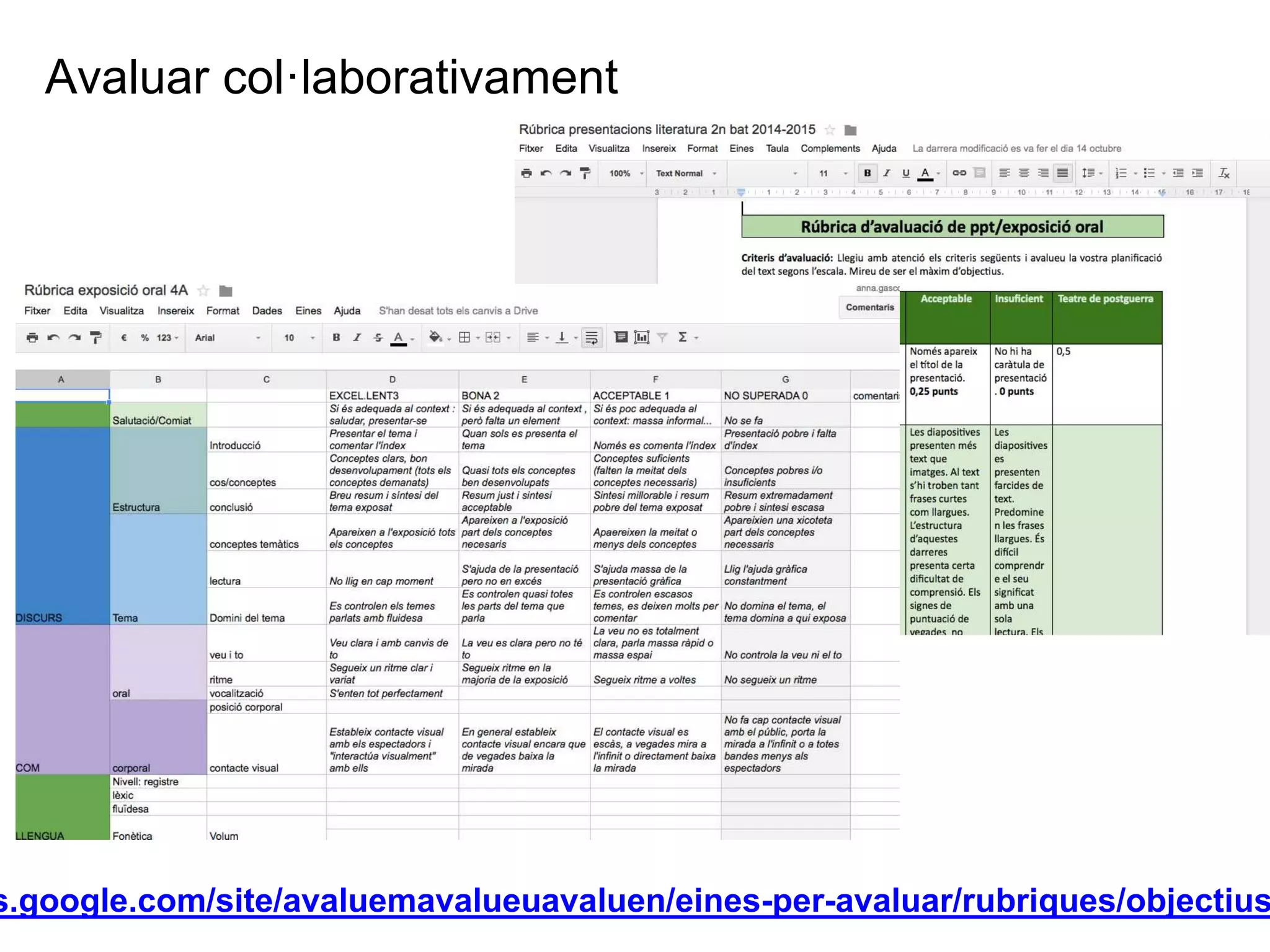The width and height of the screenshot is (1270, 952).
Task: Toggle bold in the spreadsheet toolbar
Action: [336, 338]
